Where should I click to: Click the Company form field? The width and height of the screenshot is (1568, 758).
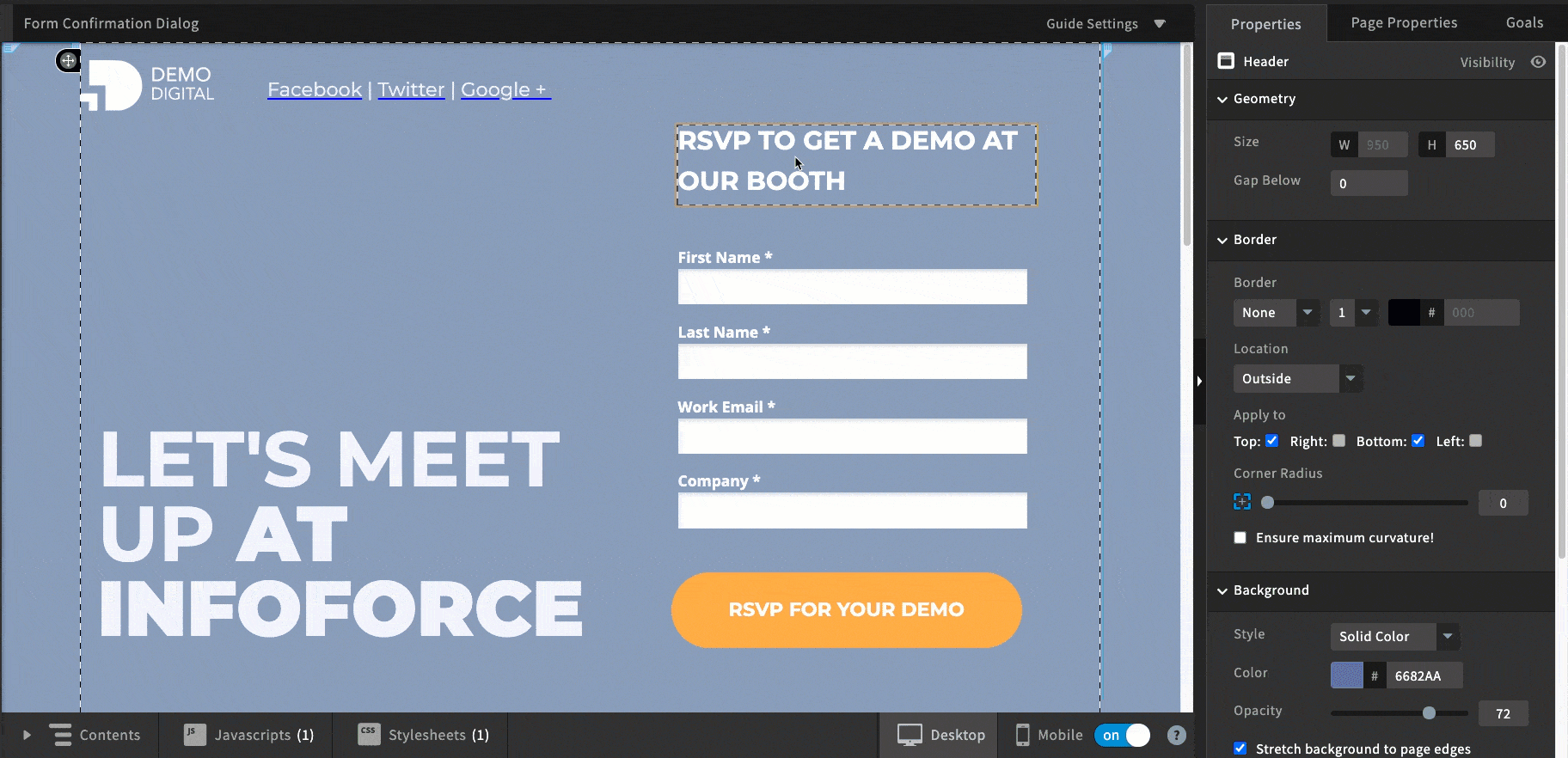852,510
